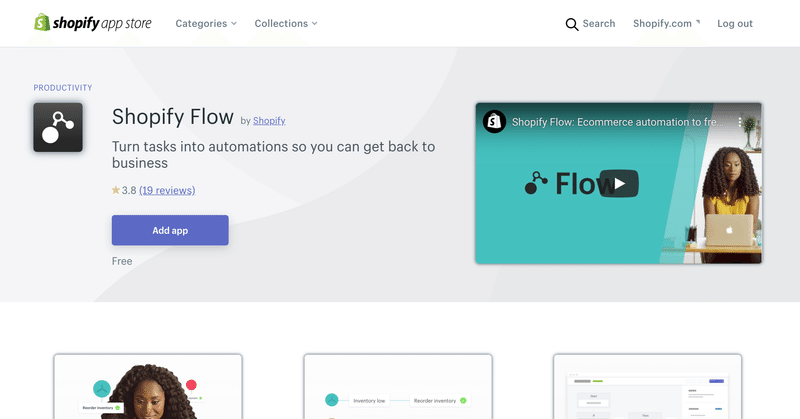Open the third workflow editor screenshot
The image size is (800, 419).
click(647, 386)
